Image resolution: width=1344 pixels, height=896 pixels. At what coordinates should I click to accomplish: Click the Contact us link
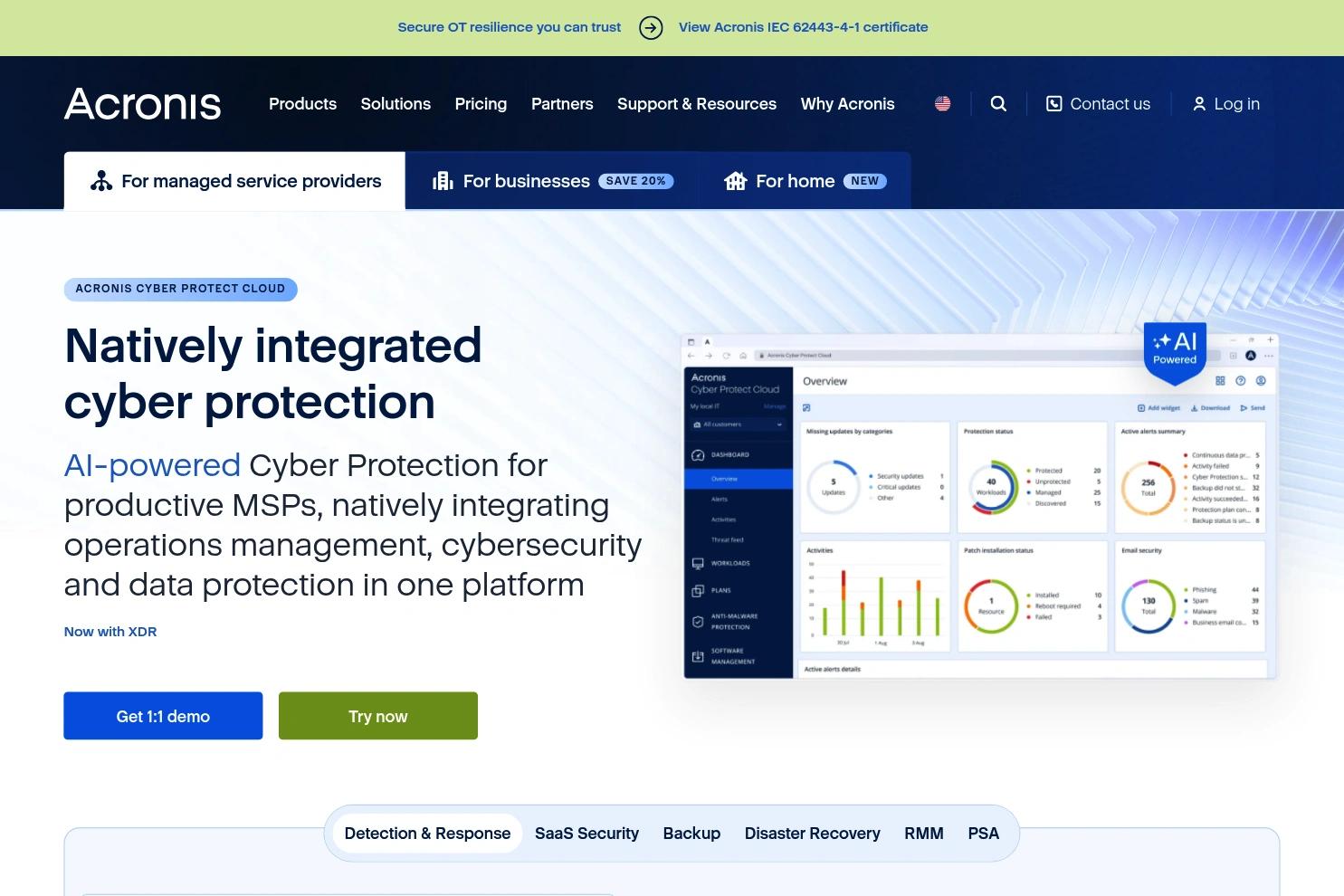click(1098, 104)
